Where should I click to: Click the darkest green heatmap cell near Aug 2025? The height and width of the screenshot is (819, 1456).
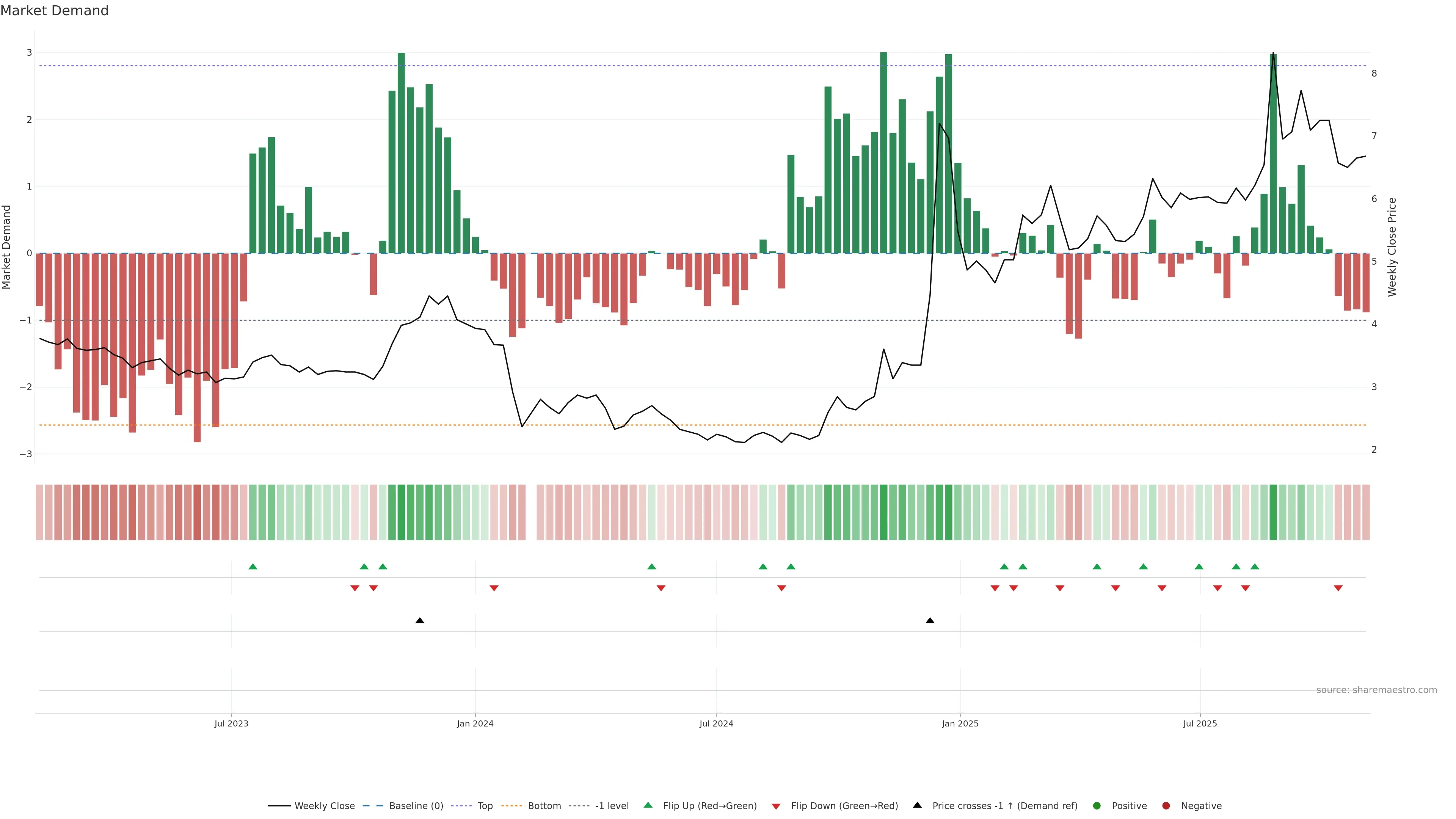pyautogui.click(x=1273, y=512)
